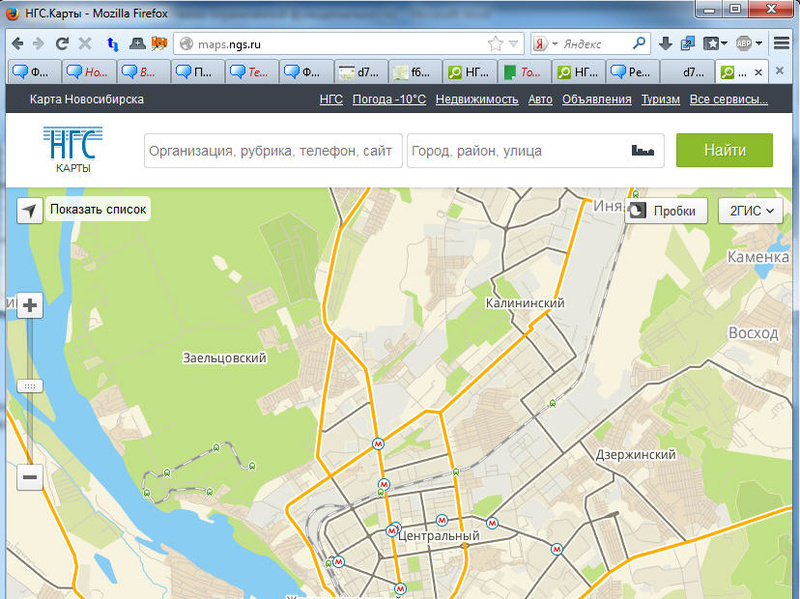The height and width of the screenshot is (599, 800).
Task: Expand the 2ГИС map type dropdown
Action: [x=751, y=211]
